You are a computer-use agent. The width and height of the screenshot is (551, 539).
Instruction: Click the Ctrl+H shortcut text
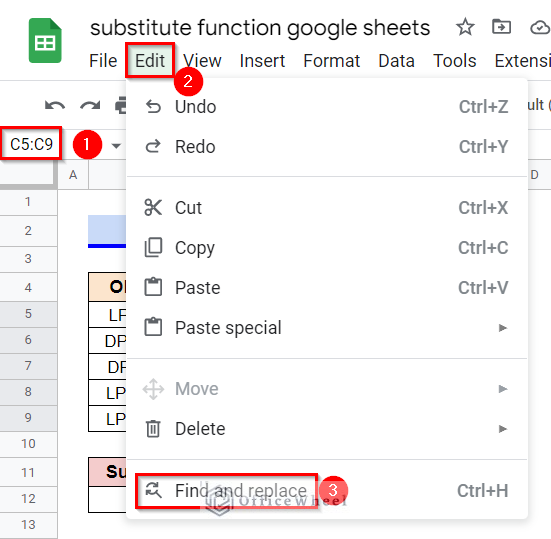point(482,491)
